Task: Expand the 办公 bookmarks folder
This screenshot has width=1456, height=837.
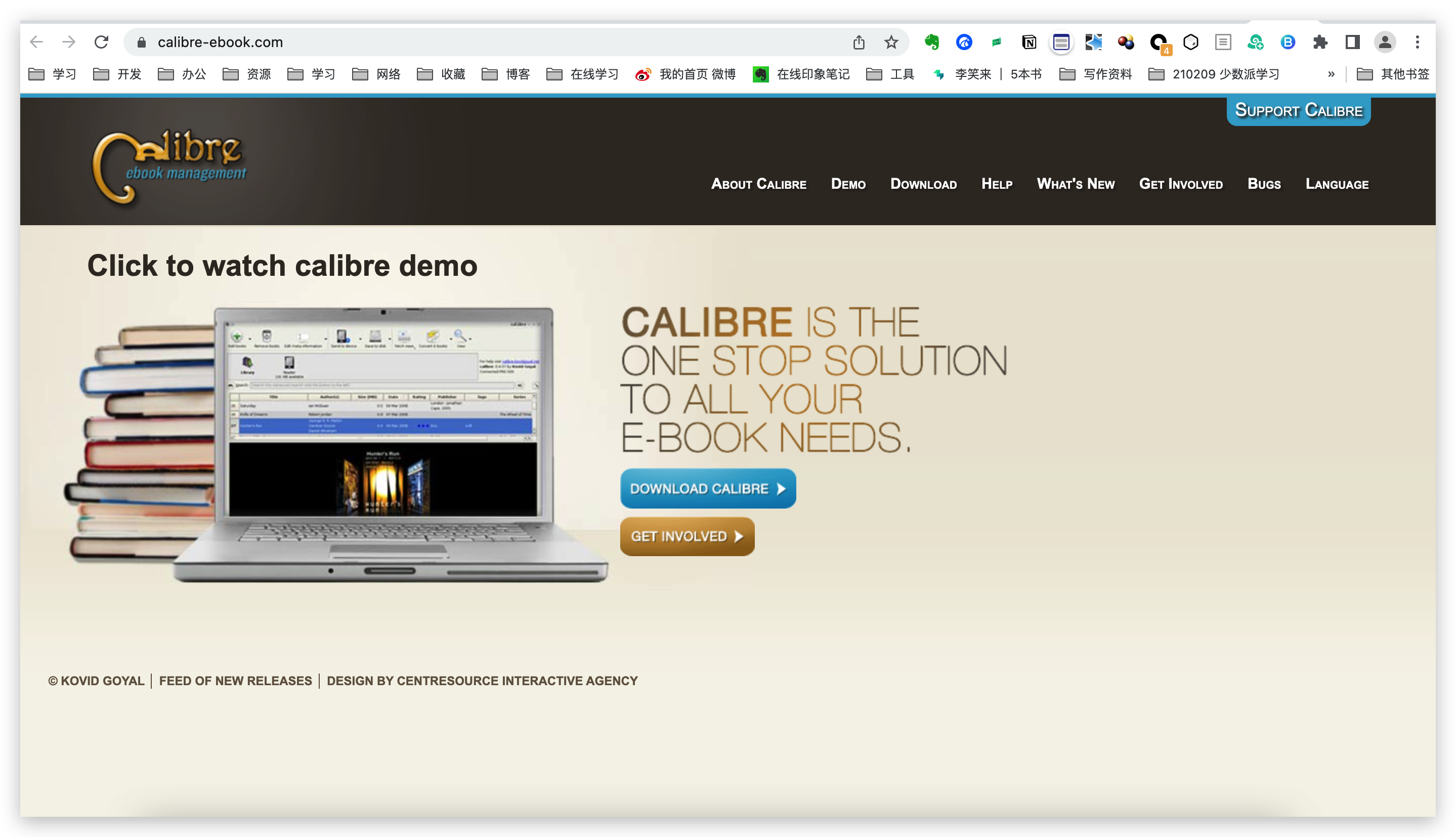Action: [x=182, y=74]
